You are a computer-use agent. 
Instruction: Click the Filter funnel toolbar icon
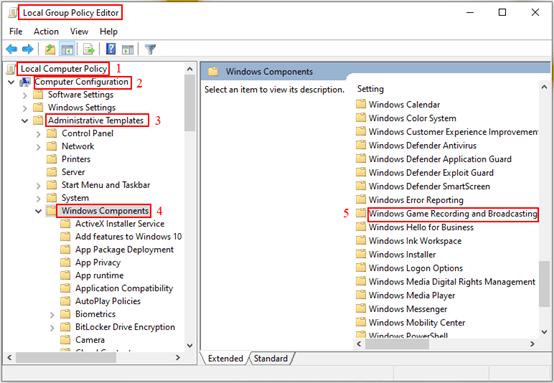tap(150, 49)
